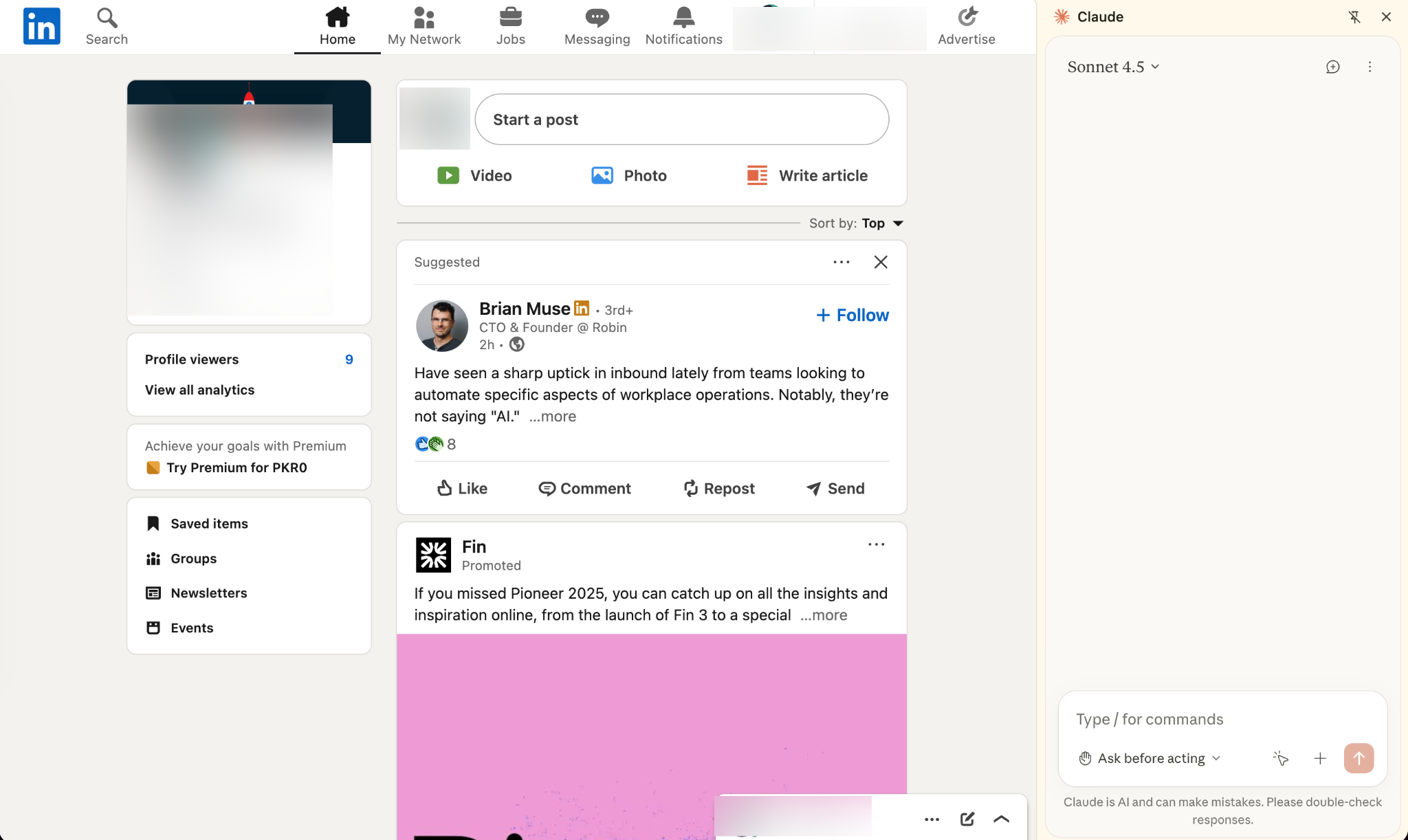Click the LinkedIn logo icon
Image resolution: width=1408 pixels, height=840 pixels.
[41, 26]
